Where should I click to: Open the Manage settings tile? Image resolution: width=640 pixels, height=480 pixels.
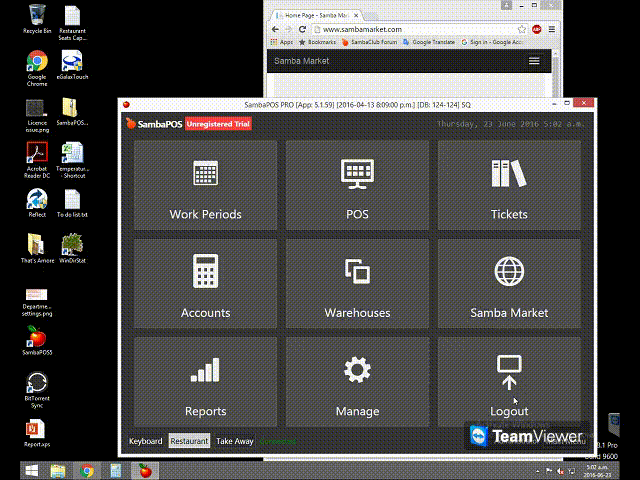(x=357, y=382)
